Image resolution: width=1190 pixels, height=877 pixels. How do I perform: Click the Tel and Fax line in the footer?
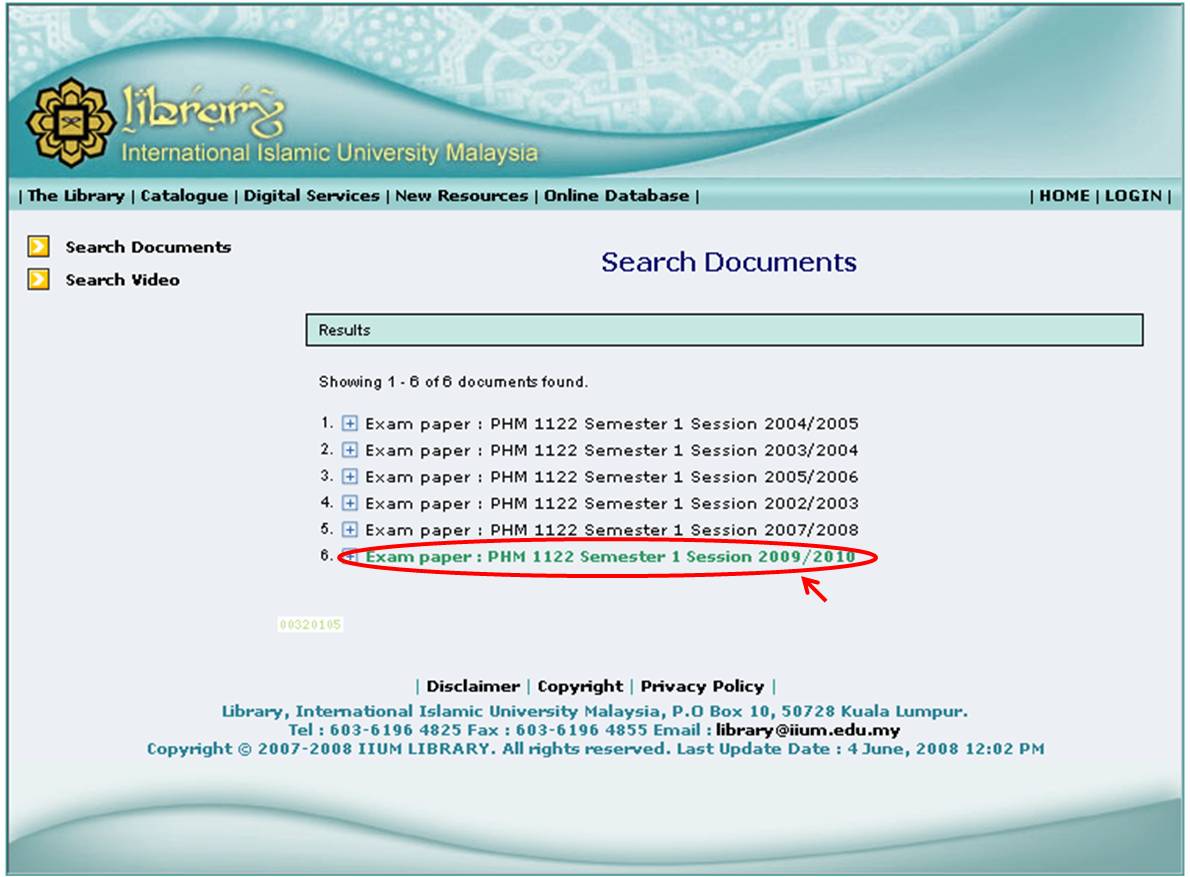pos(594,730)
